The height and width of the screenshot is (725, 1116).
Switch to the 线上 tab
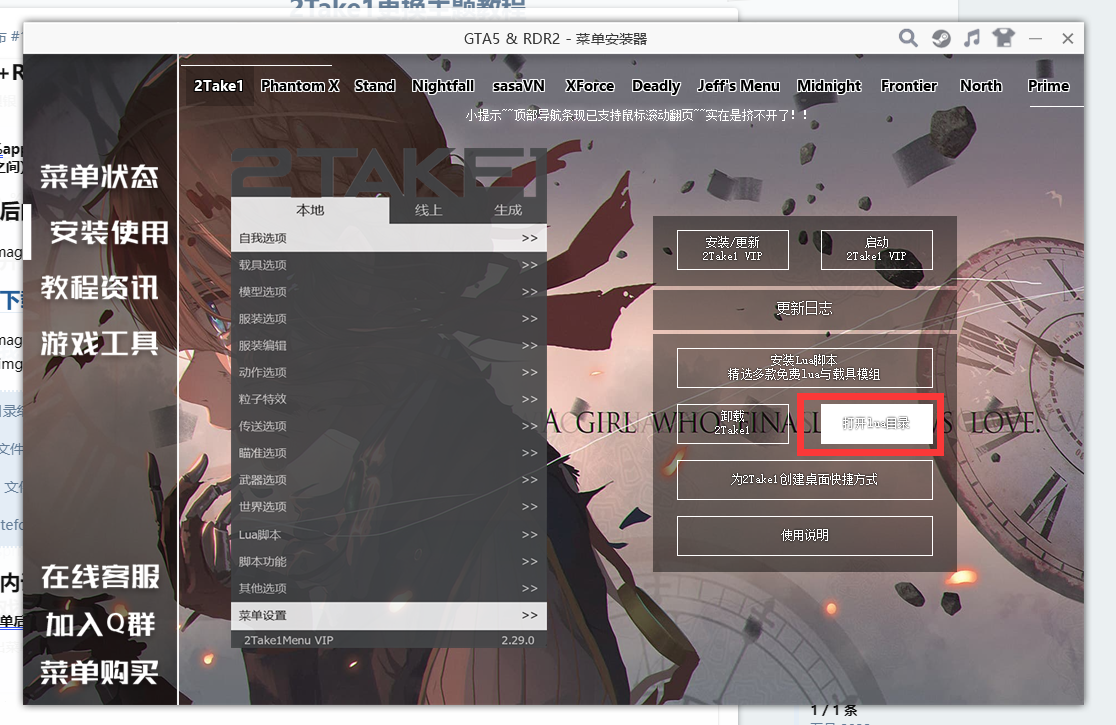pos(429,210)
